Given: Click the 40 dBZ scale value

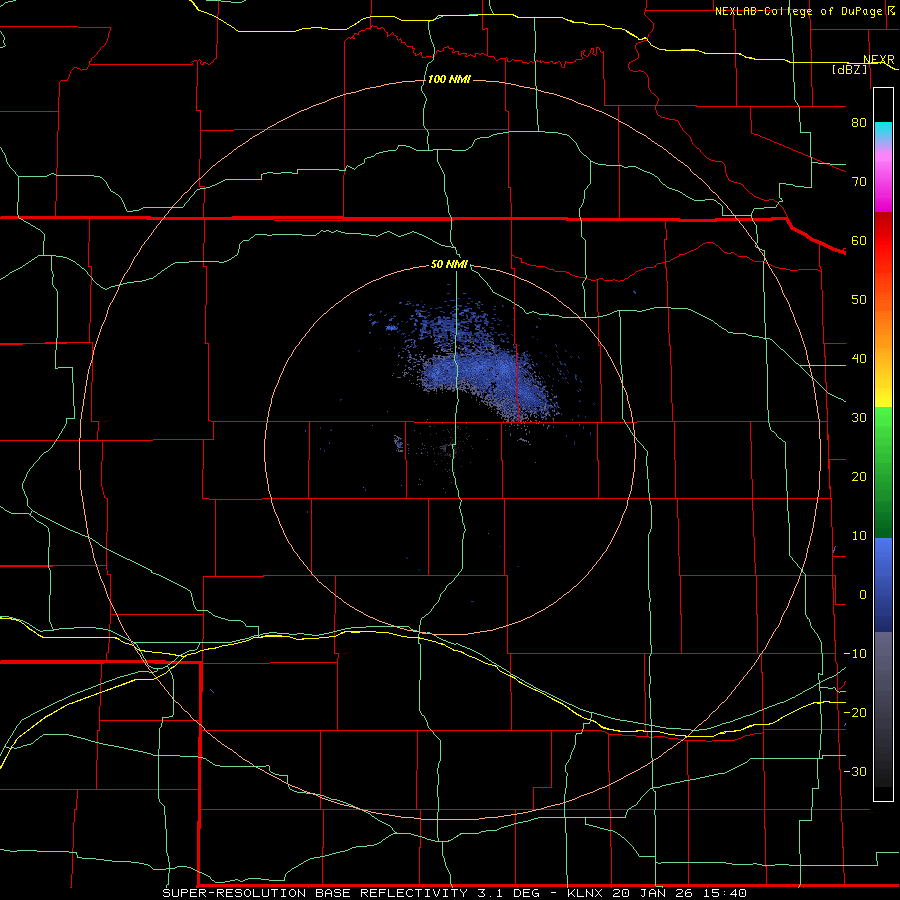Looking at the screenshot, I should click(x=859, y=359).
